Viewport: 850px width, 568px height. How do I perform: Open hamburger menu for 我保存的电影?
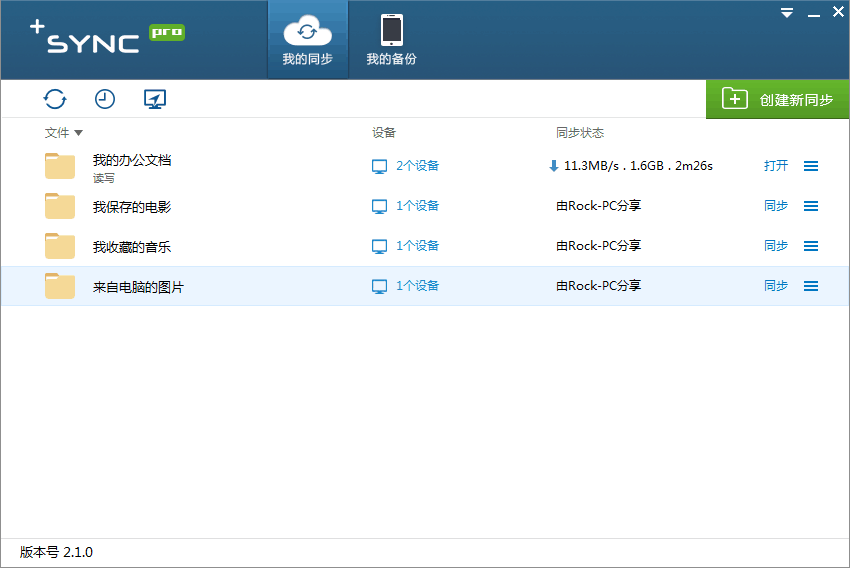(811, 206)
